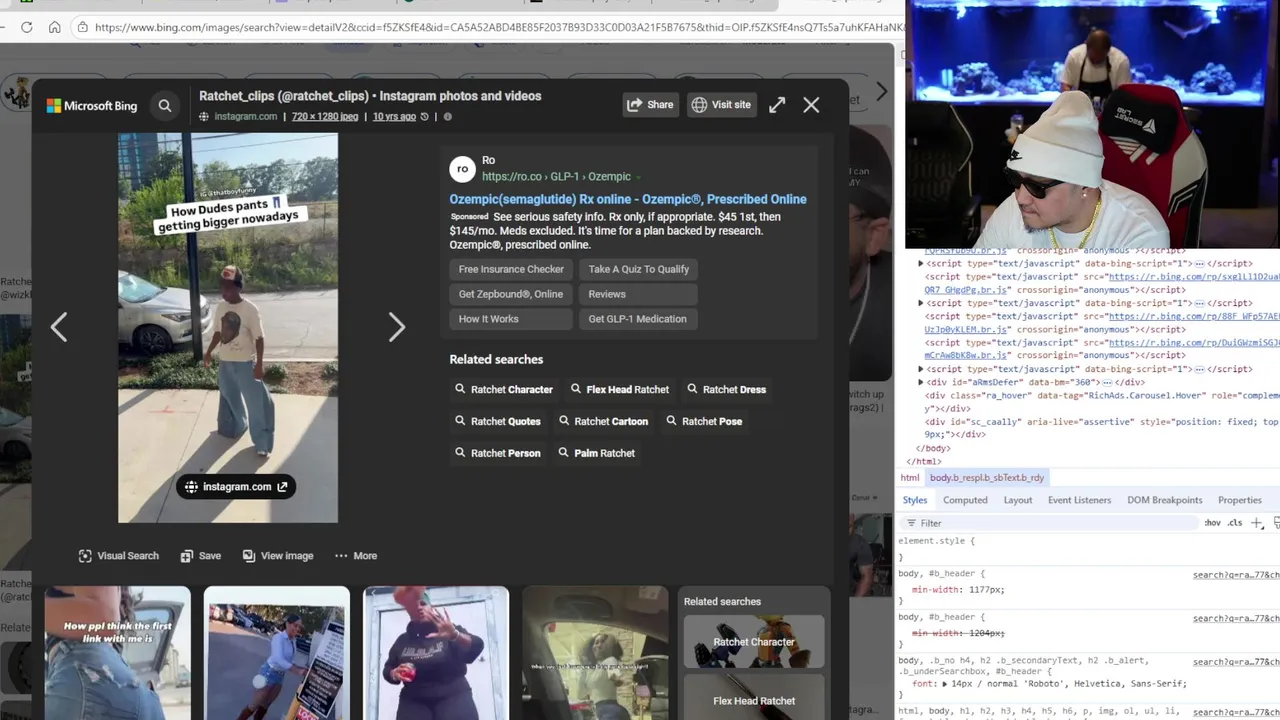
Task: Click the info icon beside 10 yrs ago
Action: pyautogui.click(x=447, y=117)
